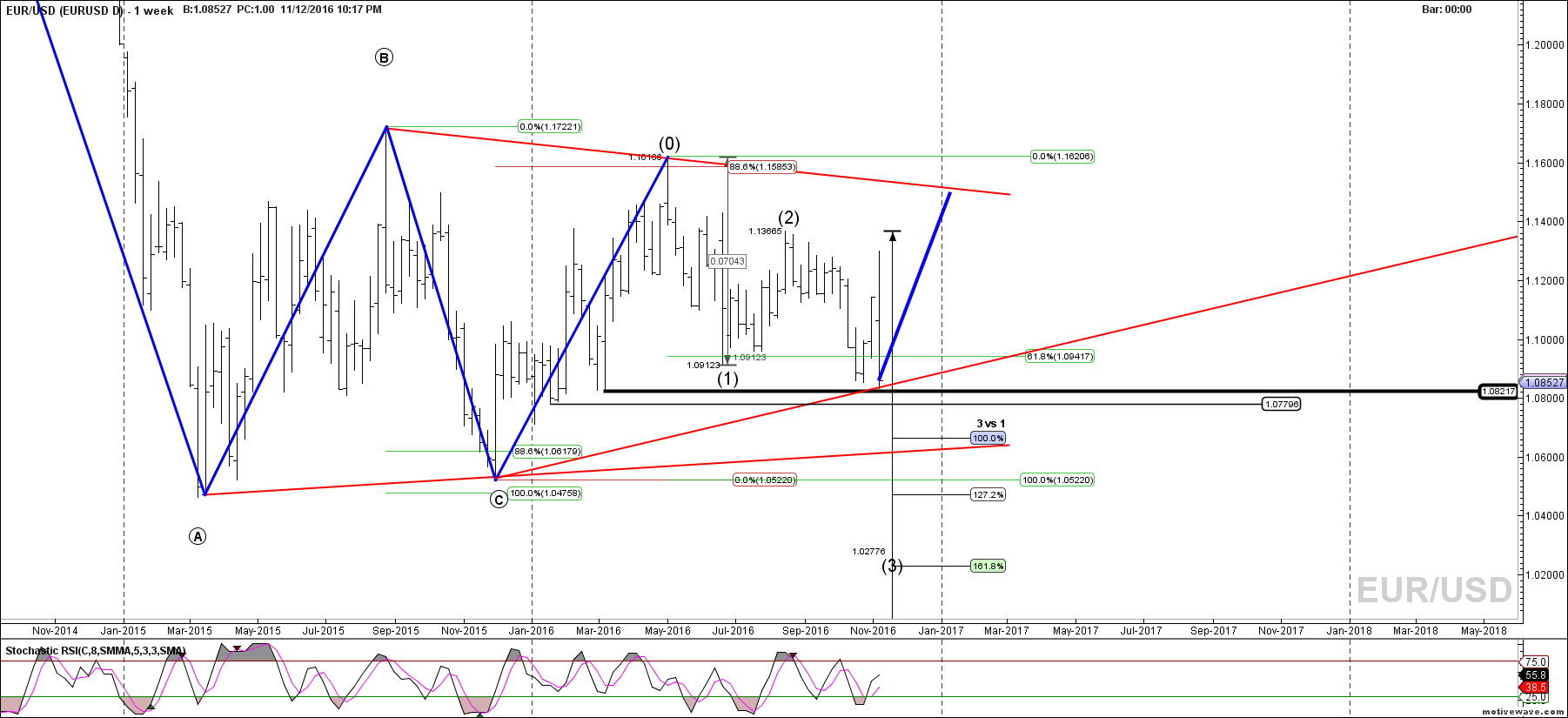
Task: Click the '0.07043' range measurement label
Action: (727, 261)
